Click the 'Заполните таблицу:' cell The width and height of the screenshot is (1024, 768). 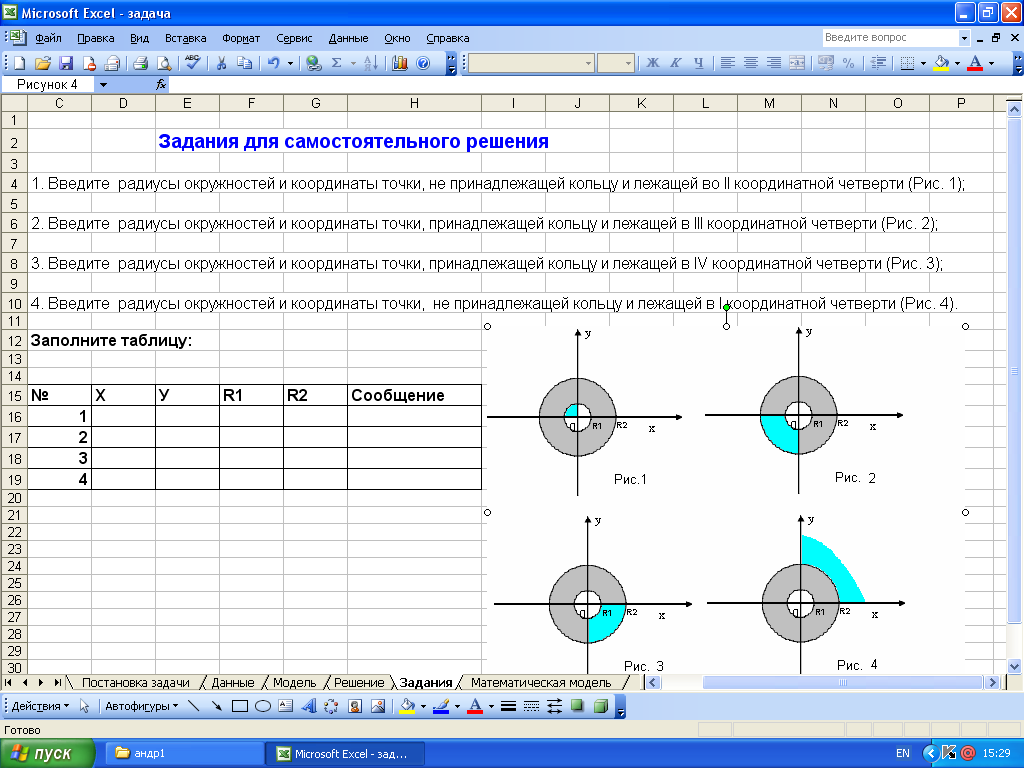(111, 340)
